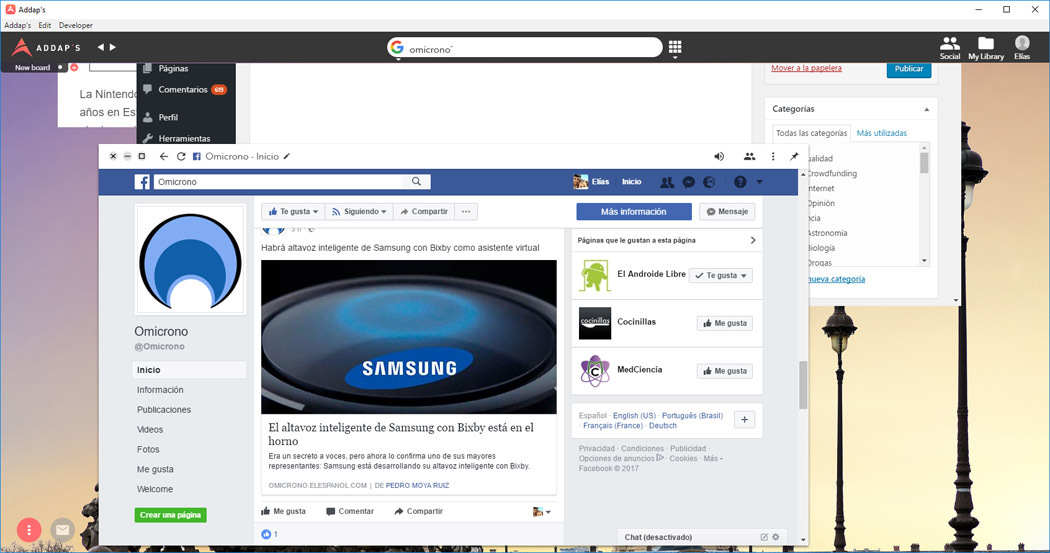Open Facebook notifications globe icon
Screen dimensions: 1050x553
click(x=709, y=181)
